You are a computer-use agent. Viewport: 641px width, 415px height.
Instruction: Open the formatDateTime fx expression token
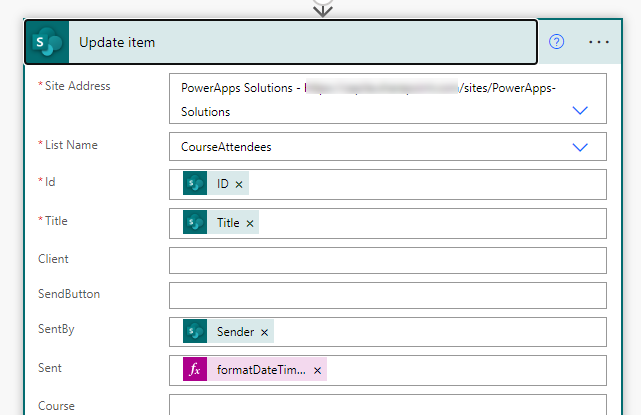255,369
